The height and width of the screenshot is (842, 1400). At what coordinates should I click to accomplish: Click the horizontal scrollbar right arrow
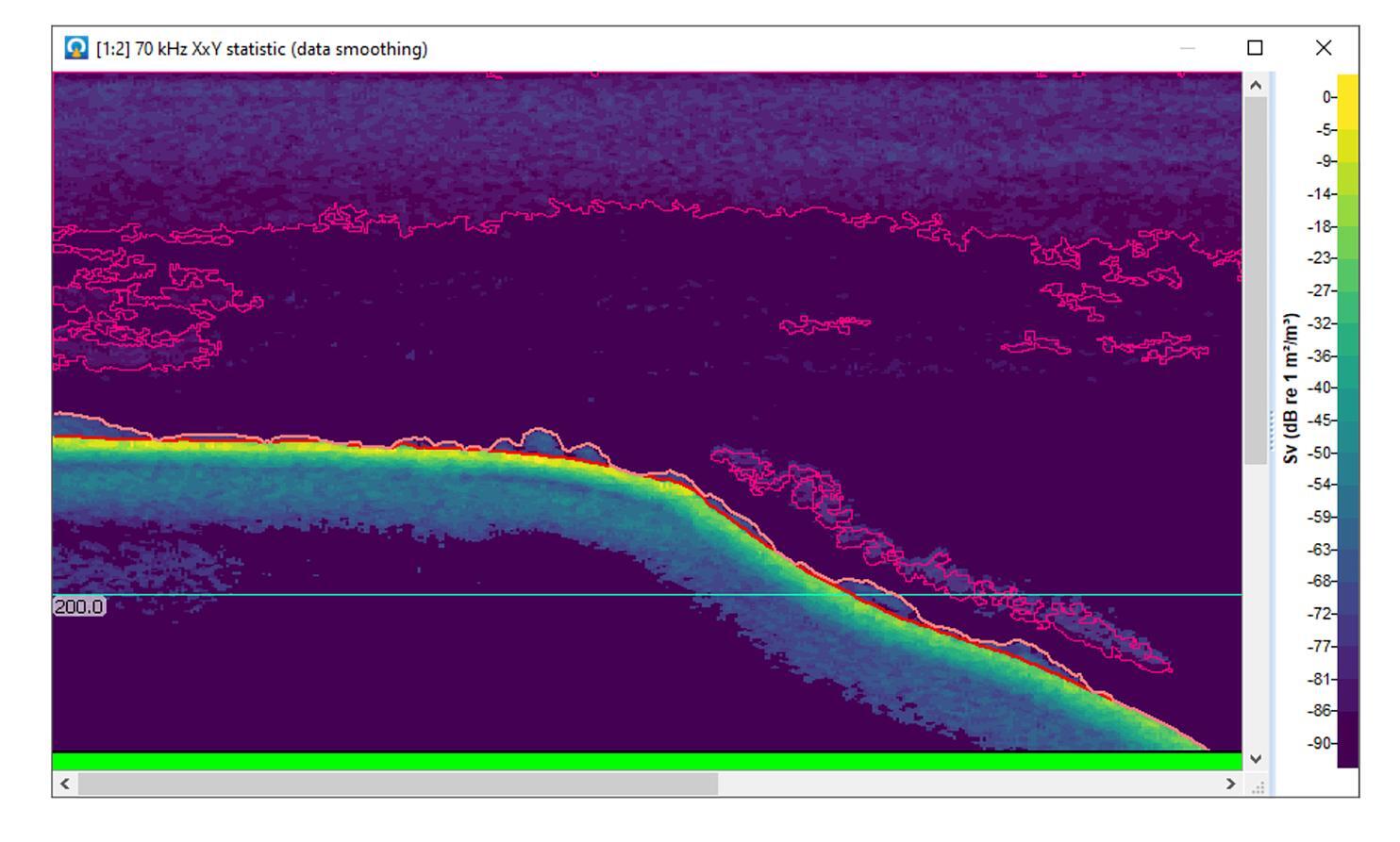1230,784
